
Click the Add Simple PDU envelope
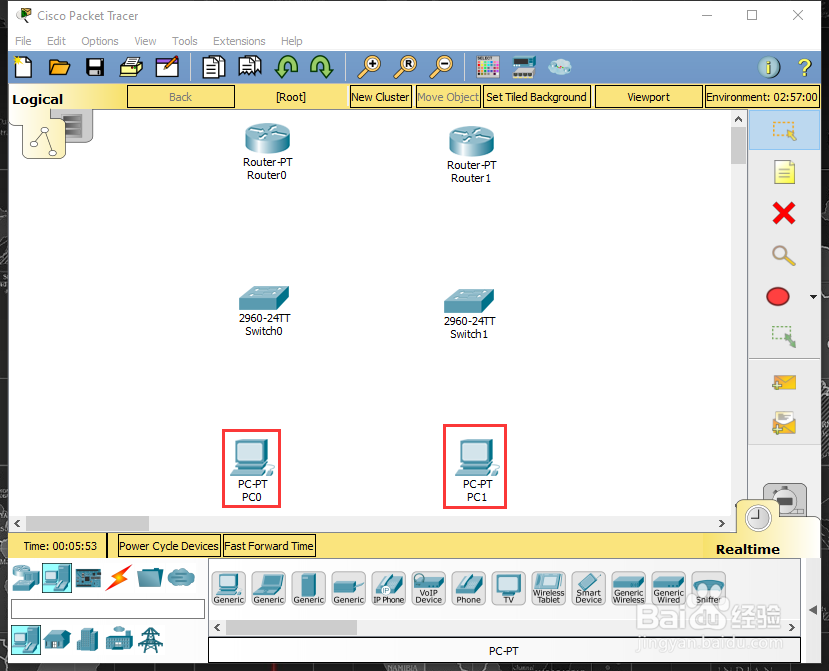tap(784, 382)
